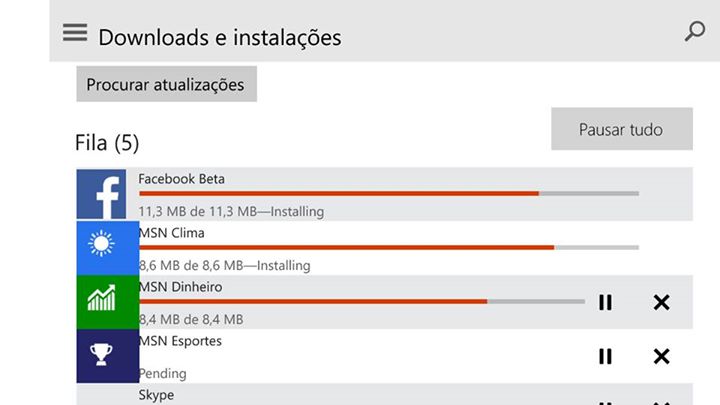This screenshot has height=405, width=720.
Task: Click the Fila (5) queue heading
Action: pyautogui.click(x=107, y=143)
